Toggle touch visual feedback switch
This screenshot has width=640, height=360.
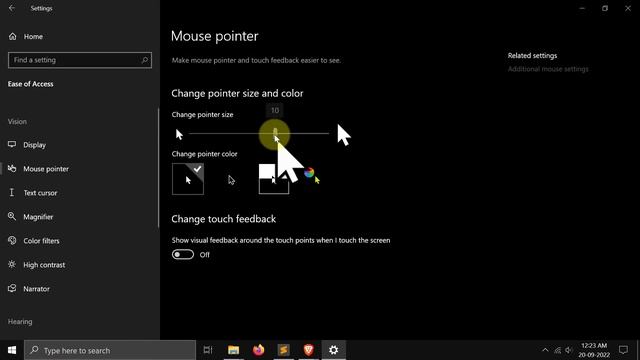(x=182, y=254)
